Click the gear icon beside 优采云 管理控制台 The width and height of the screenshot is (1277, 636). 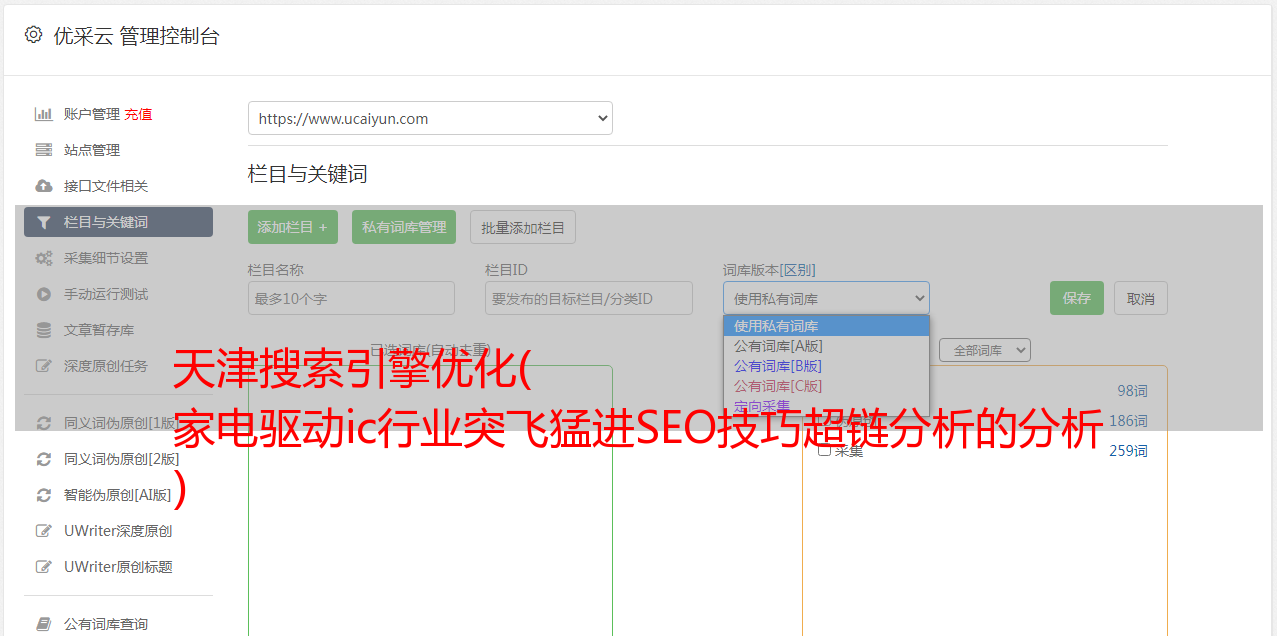[33, 35]
